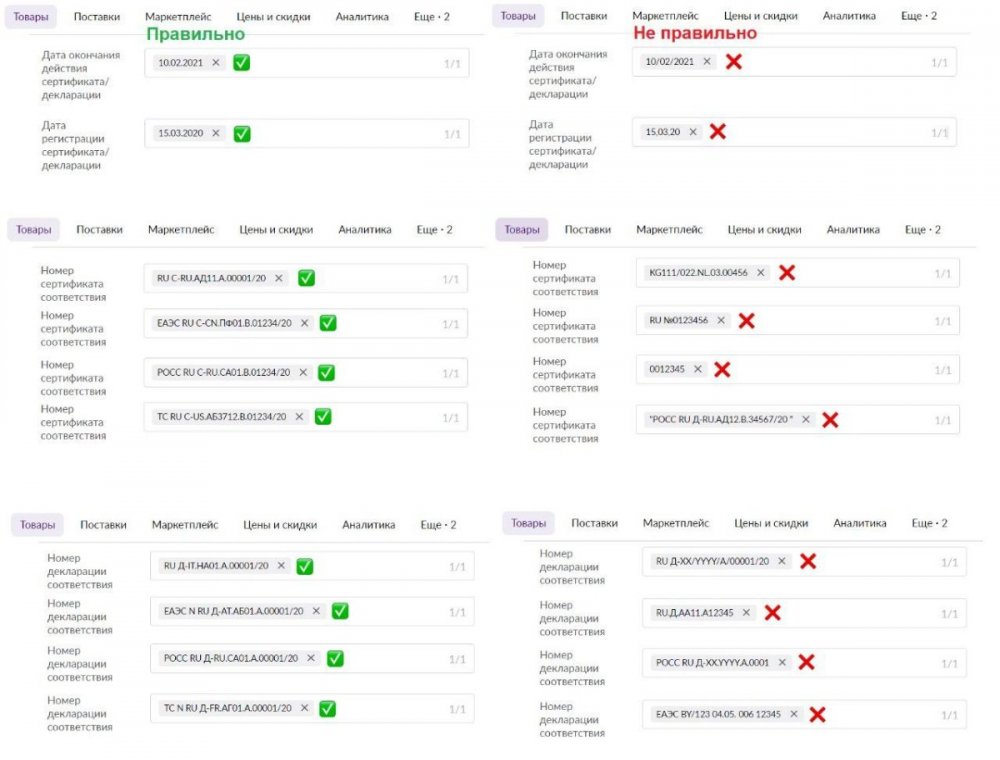Switch to "Маркетплейс" tab above the "10/02/2021" field
Screen dimensions: 1000x760
(x=666, y=17)
